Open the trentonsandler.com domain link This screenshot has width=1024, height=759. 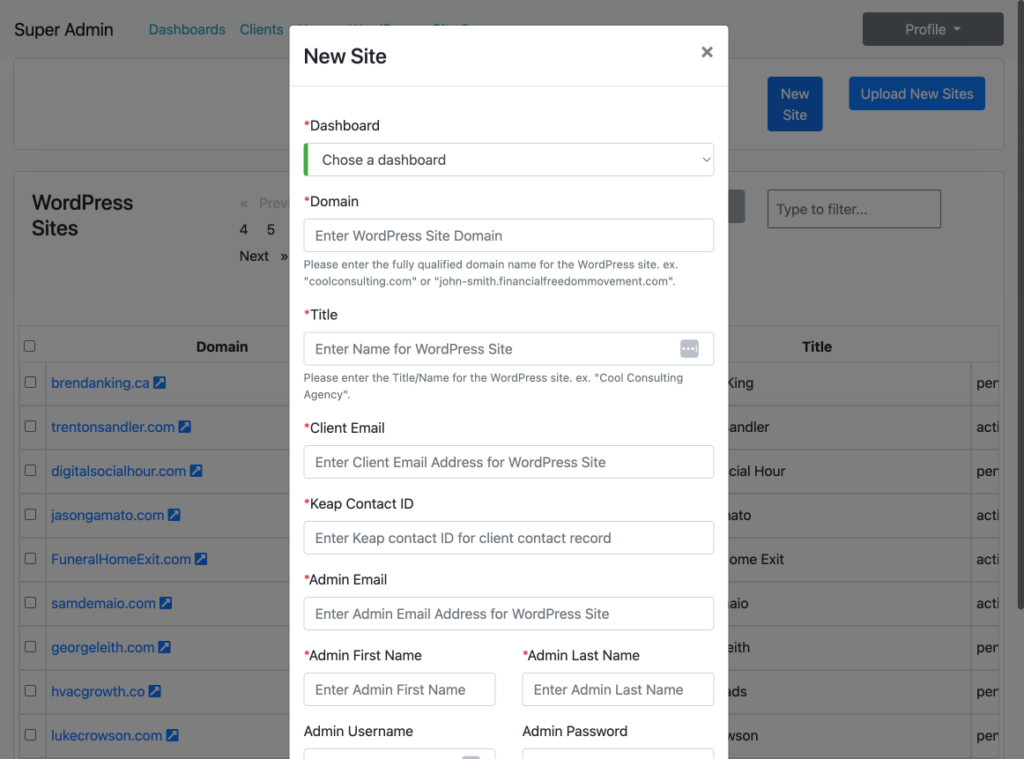pos(113,427)
